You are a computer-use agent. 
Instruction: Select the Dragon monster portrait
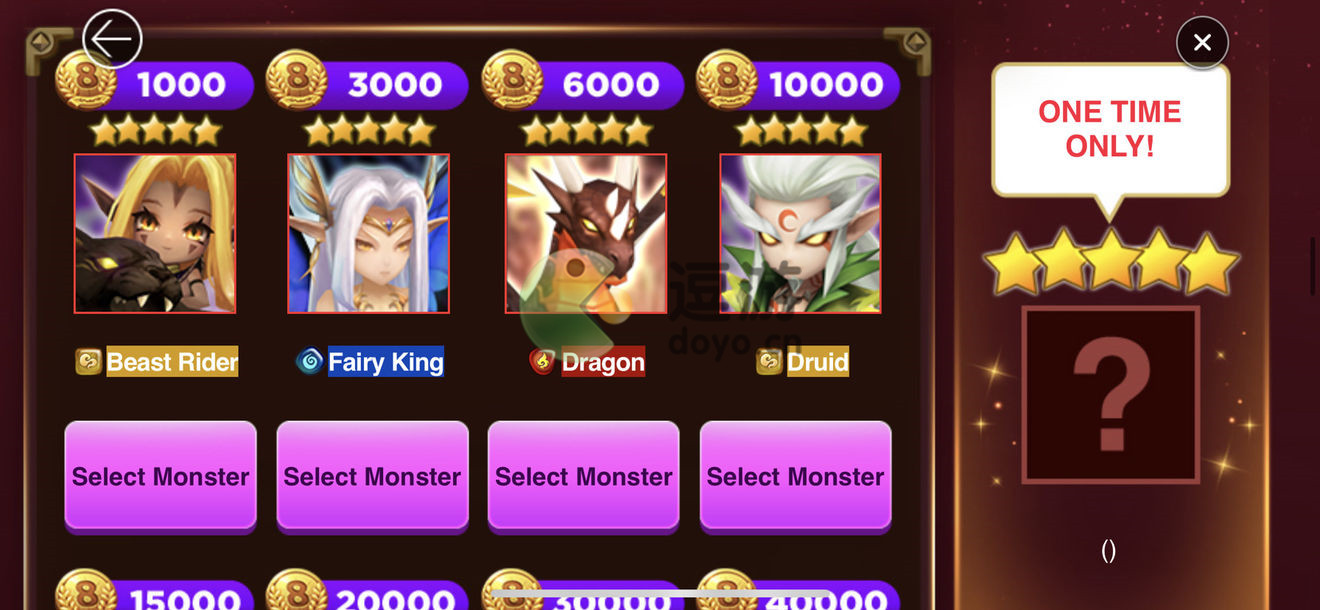[585, 233]
